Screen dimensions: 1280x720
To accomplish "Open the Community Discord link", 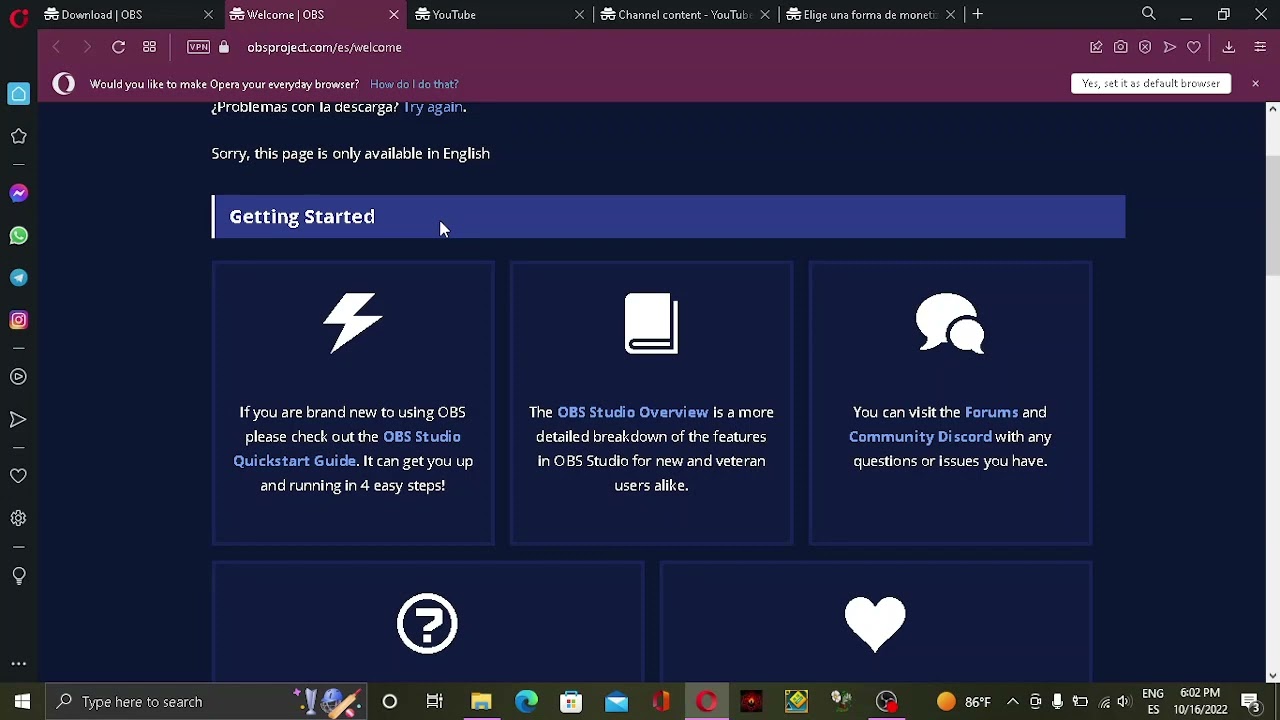I will point(920,436).
